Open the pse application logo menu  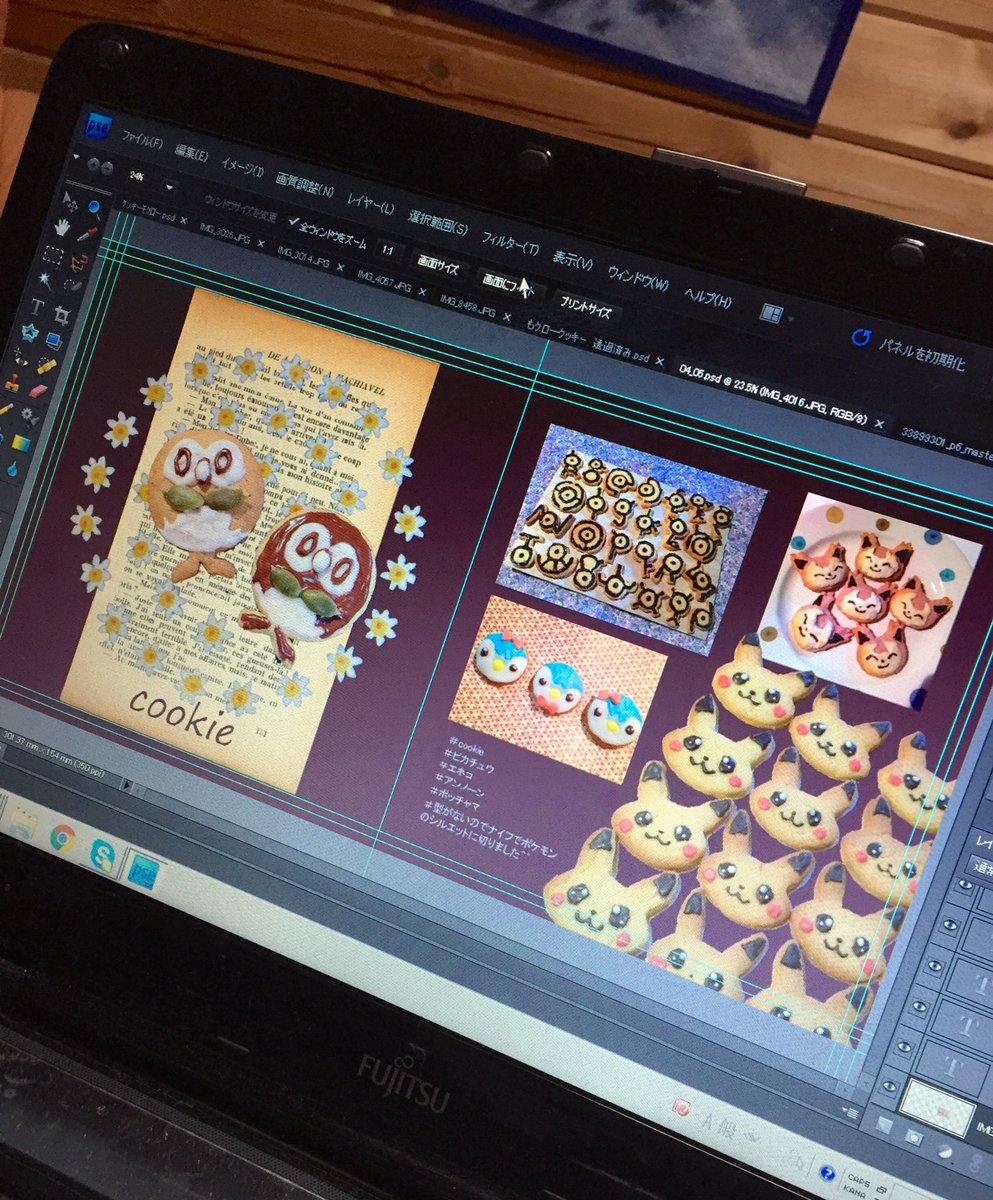pyautogui.click(x=98, y=127)
